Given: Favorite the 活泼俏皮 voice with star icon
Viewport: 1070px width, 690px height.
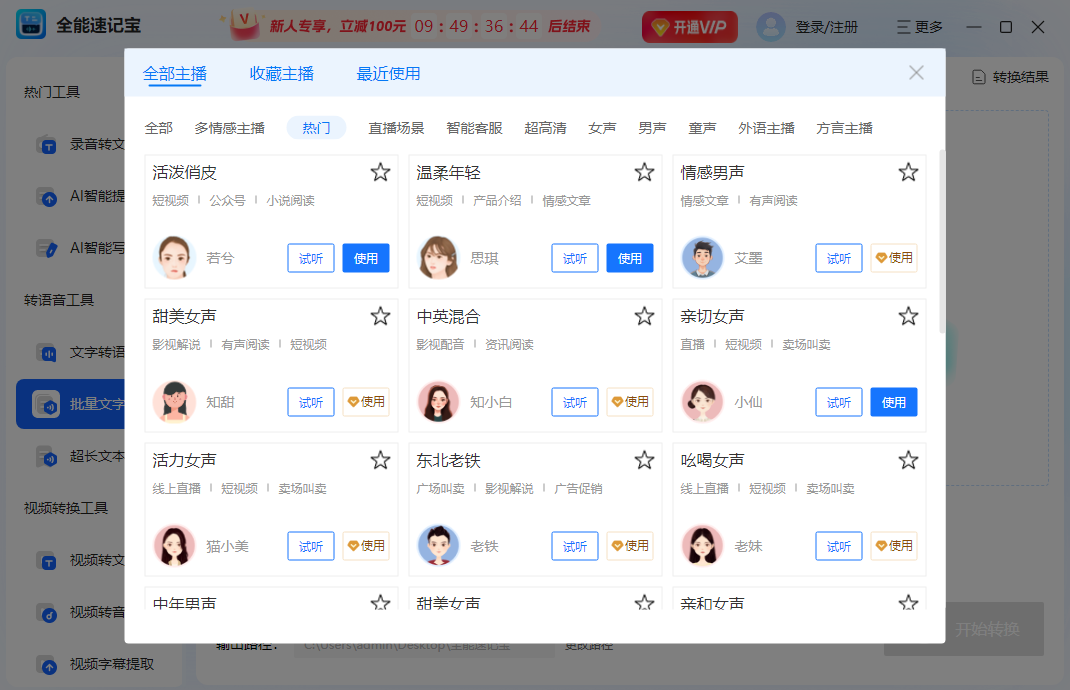Looking at the screenshot, I should 380,172.
